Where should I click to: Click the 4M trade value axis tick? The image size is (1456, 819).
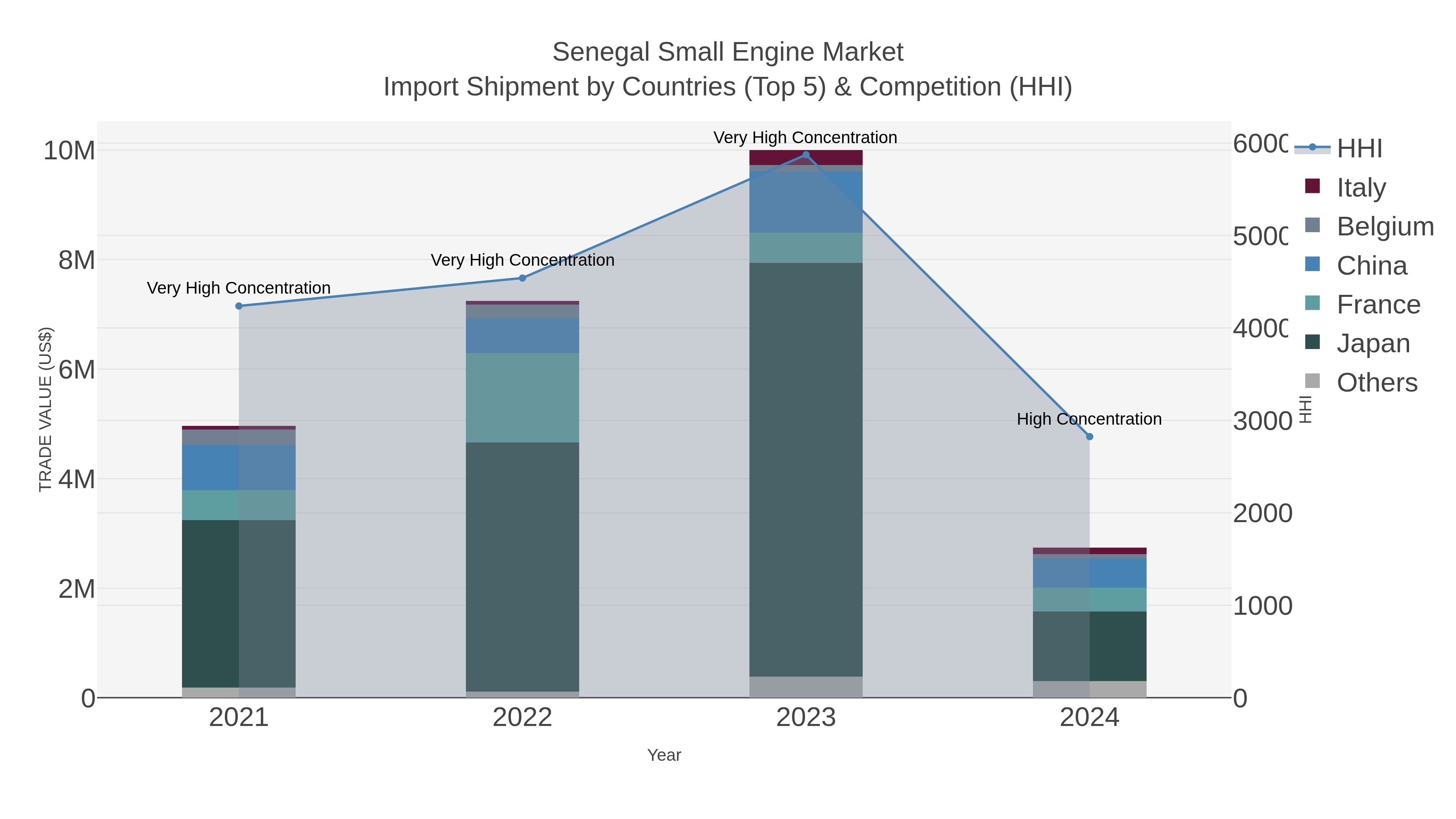click(76, 479)
